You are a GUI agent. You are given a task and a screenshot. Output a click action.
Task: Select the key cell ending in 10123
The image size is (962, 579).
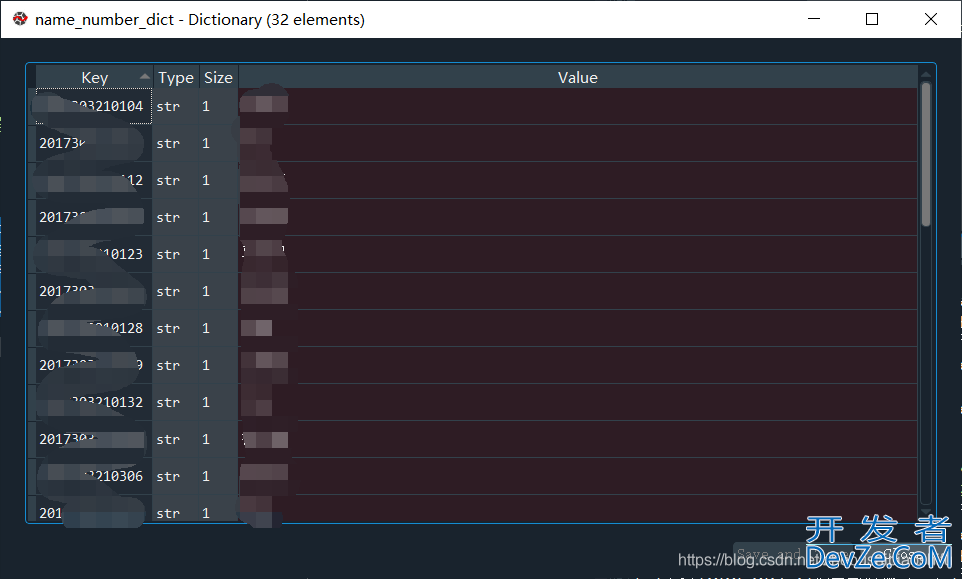tap(94, 254)
